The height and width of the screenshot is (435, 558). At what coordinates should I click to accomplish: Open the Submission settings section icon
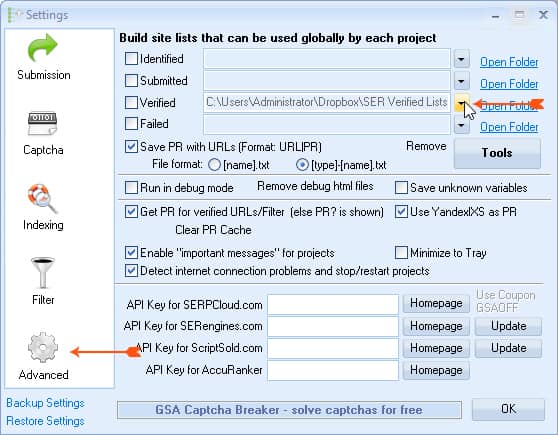43,48
